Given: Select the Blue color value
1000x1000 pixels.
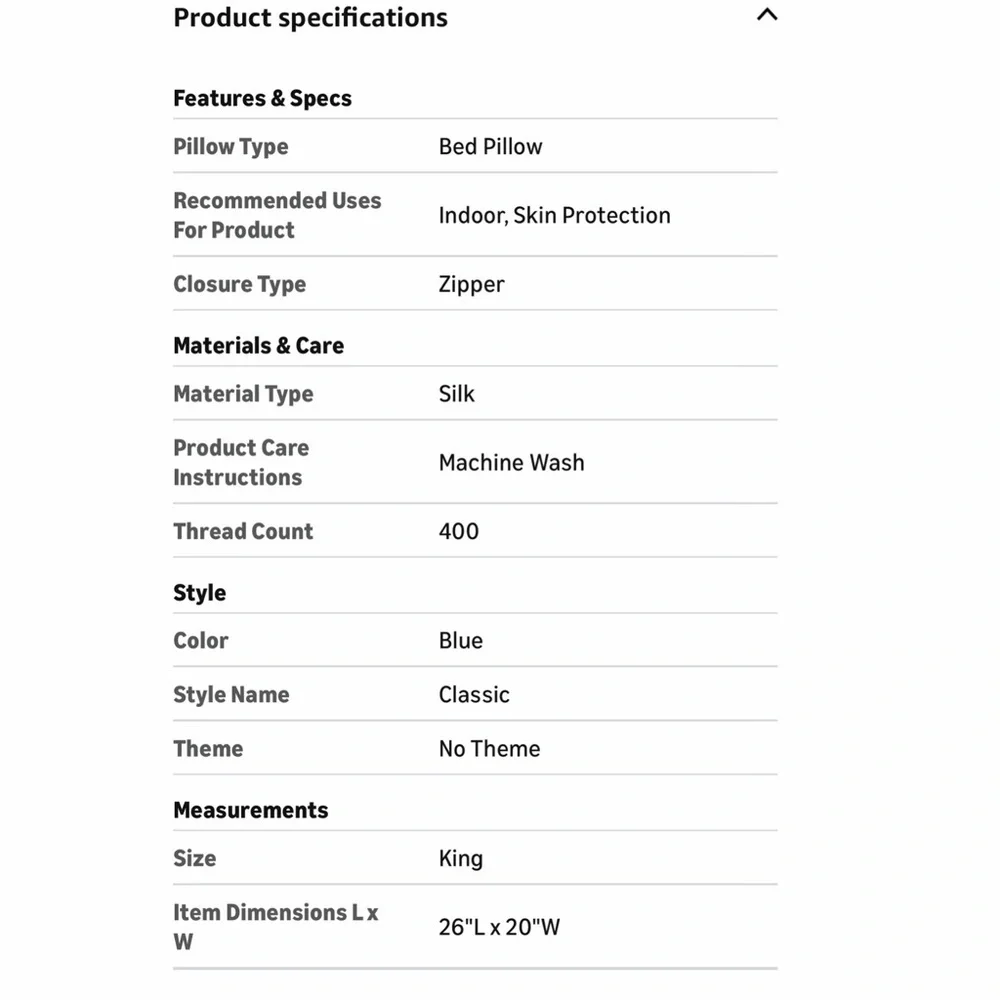Looking at the screenshot, I should (460, 641).
